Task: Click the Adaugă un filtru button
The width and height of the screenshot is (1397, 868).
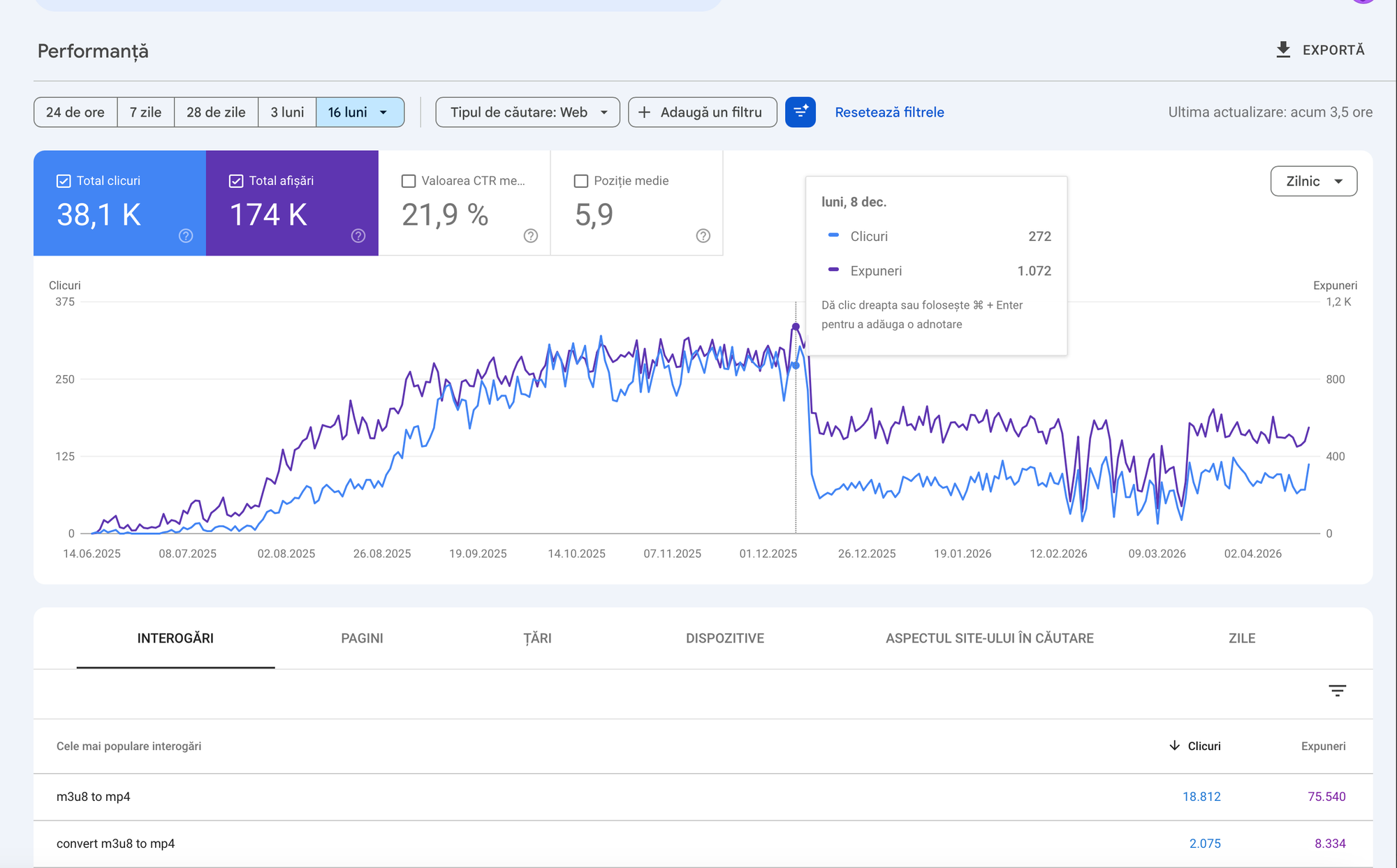Action: (702, 112)
